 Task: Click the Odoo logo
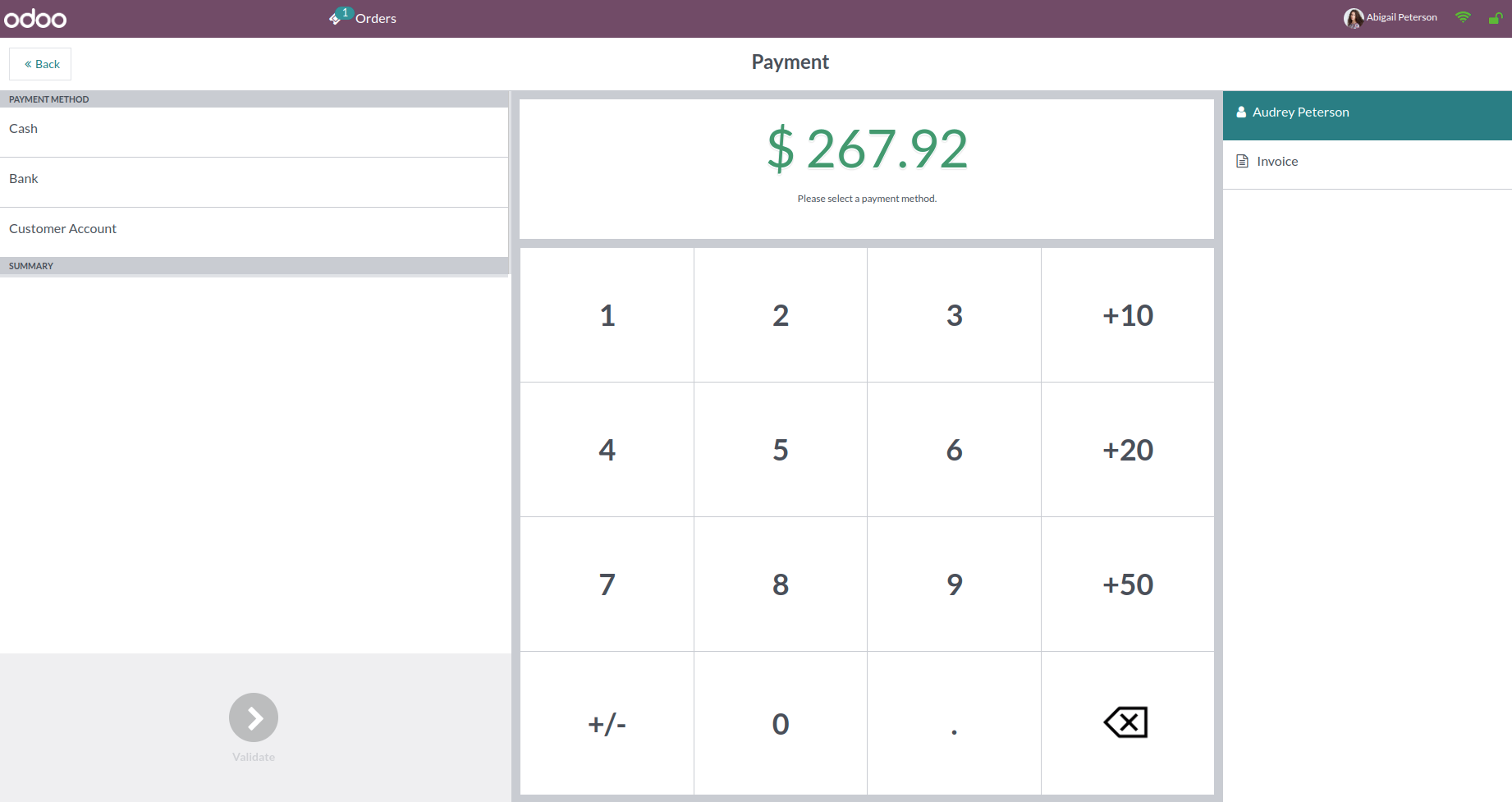pyautogui.click(x=35, y=19)
